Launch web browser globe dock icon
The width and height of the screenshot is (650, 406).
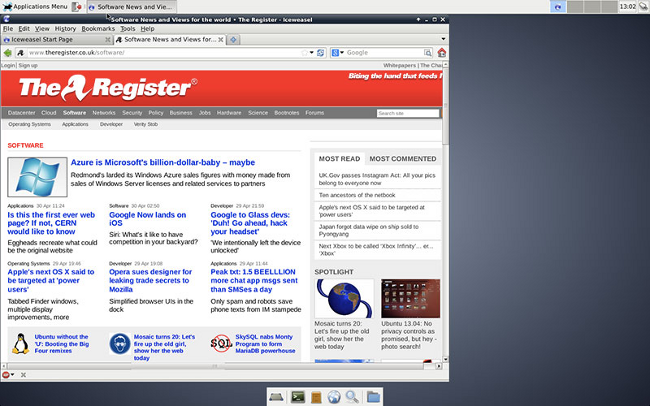click(x=334, y=397)
